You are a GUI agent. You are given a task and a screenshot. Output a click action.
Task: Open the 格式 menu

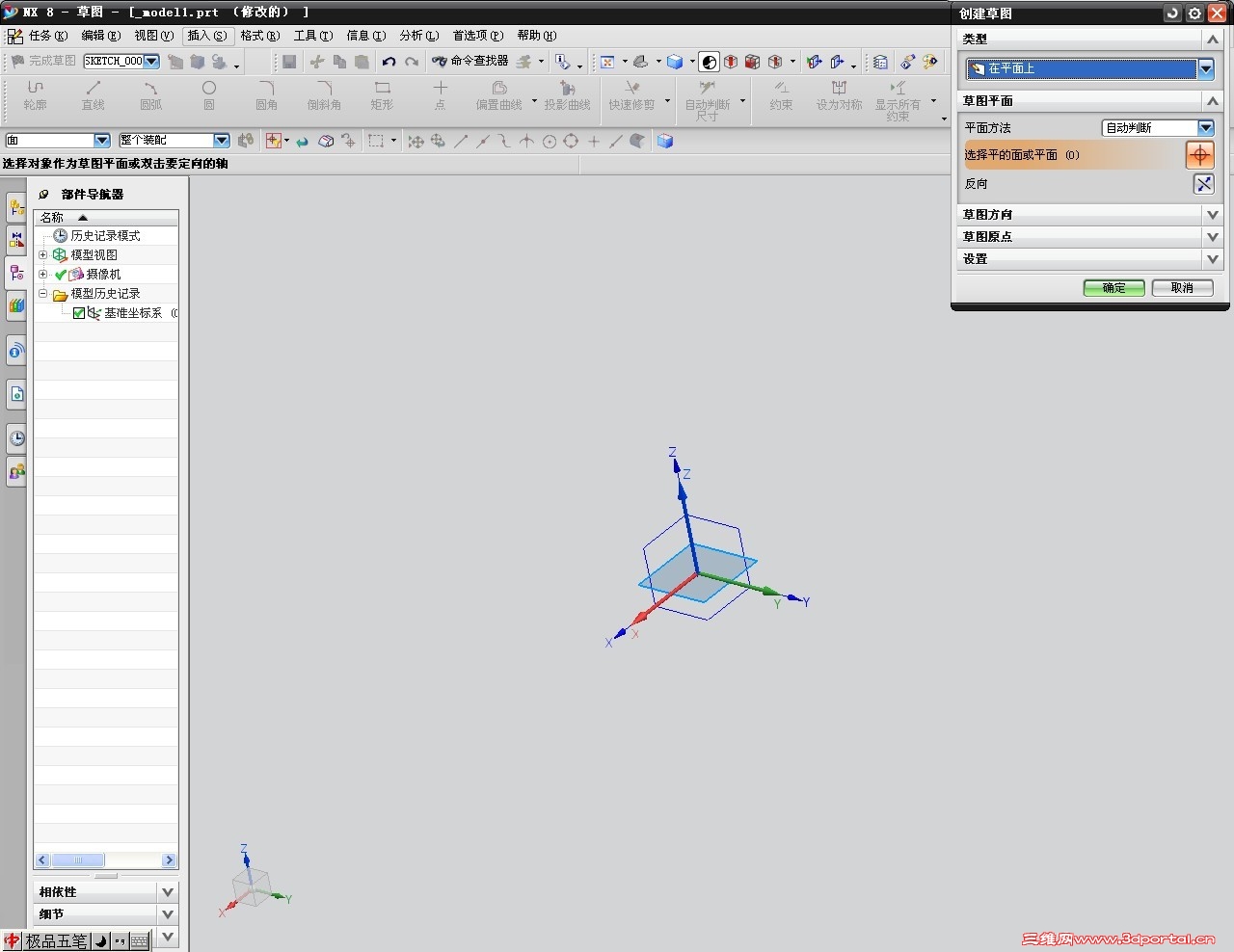pyautogui.click(x=260, y=36)
